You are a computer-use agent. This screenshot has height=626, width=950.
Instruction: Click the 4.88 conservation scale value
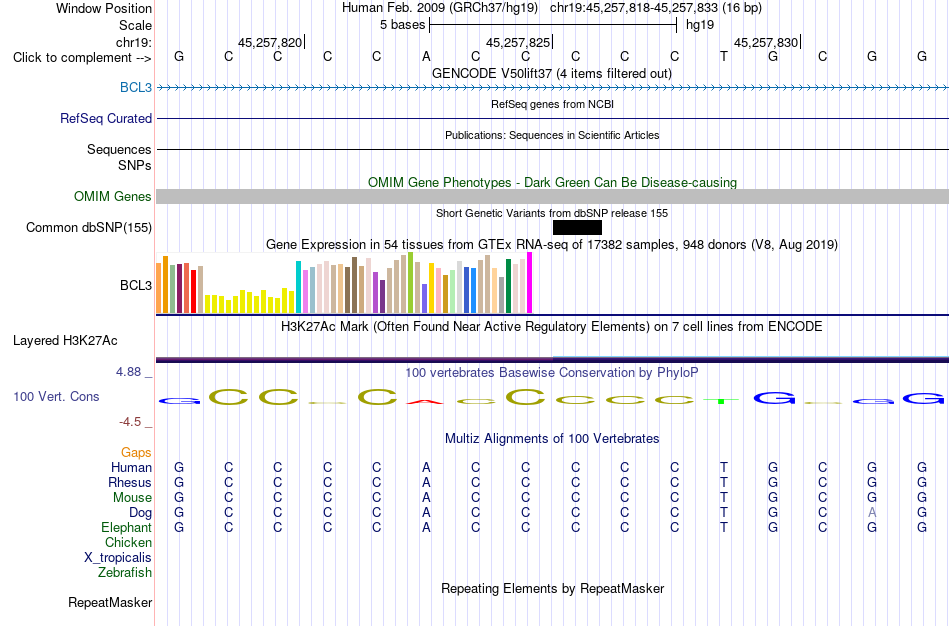coord(129,372)
